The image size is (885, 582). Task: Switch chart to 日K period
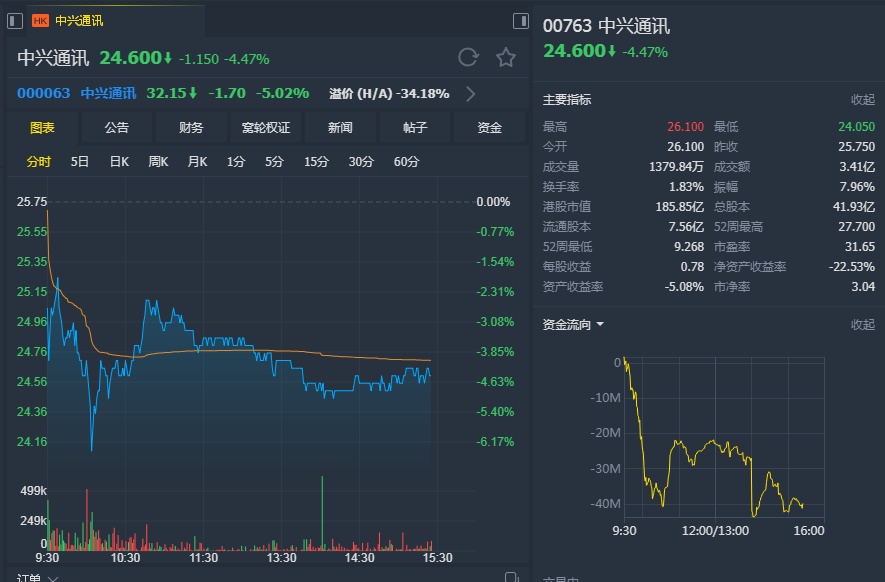click(119, 162)
